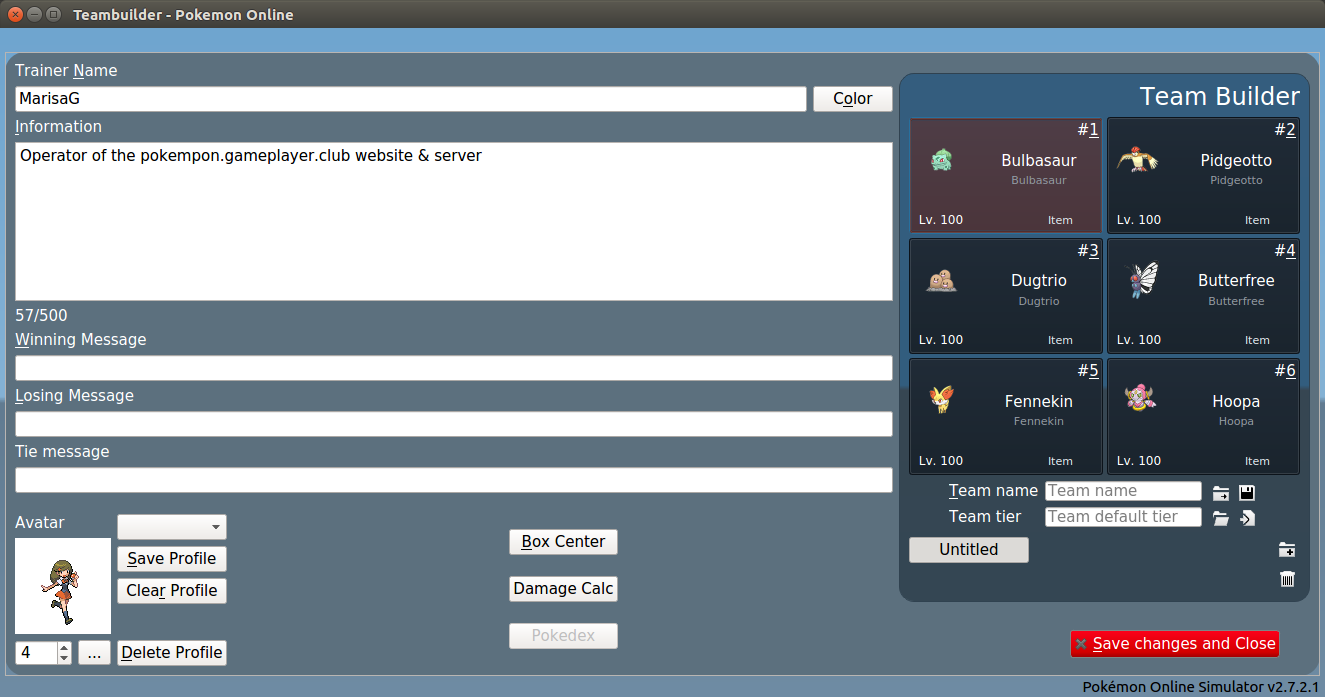
Task: Click the Losing Message input field
Action: [x=454, y=424]
